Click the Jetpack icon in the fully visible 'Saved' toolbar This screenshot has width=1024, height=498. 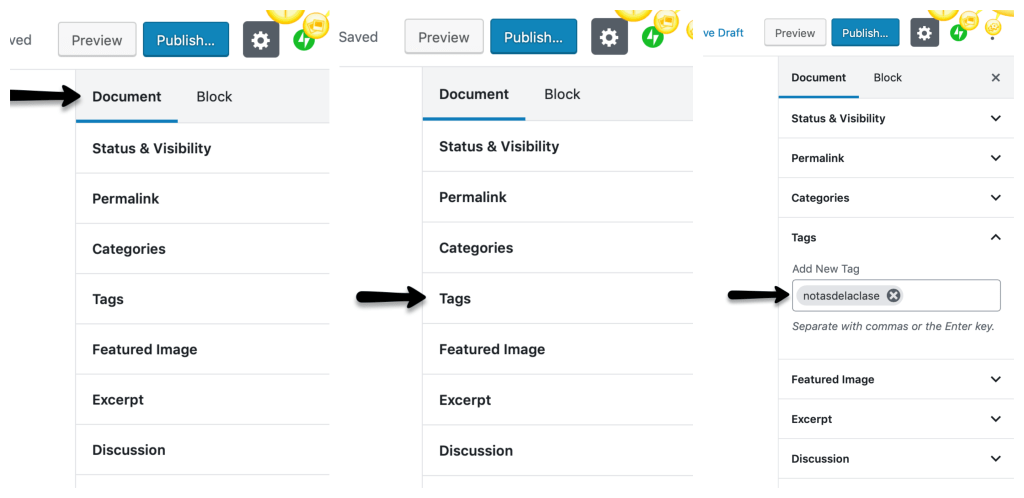pos(653,38)
